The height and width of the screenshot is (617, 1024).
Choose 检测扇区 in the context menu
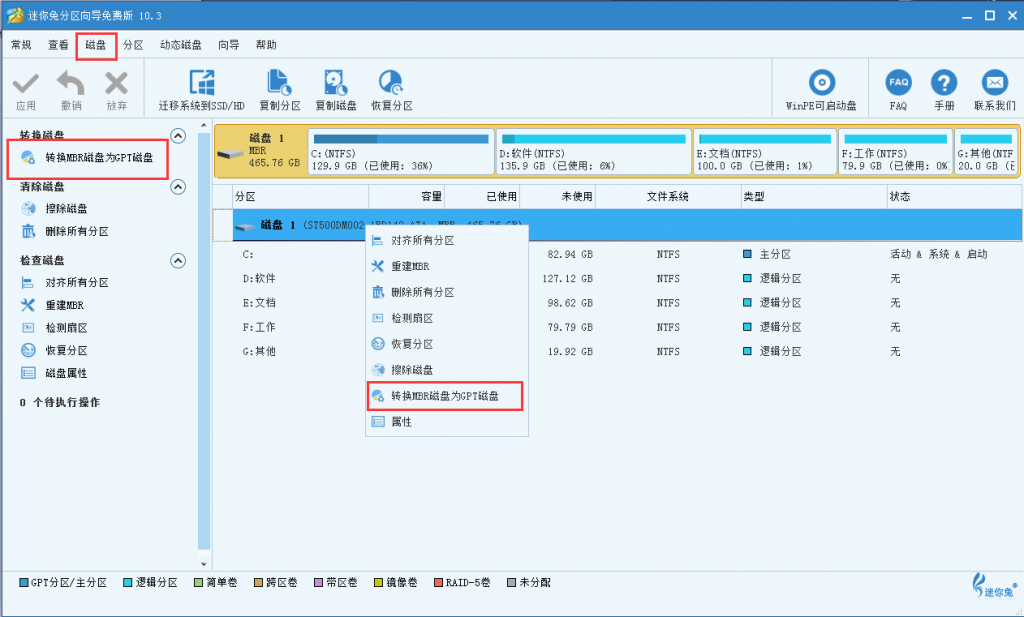tap(447, 318)
